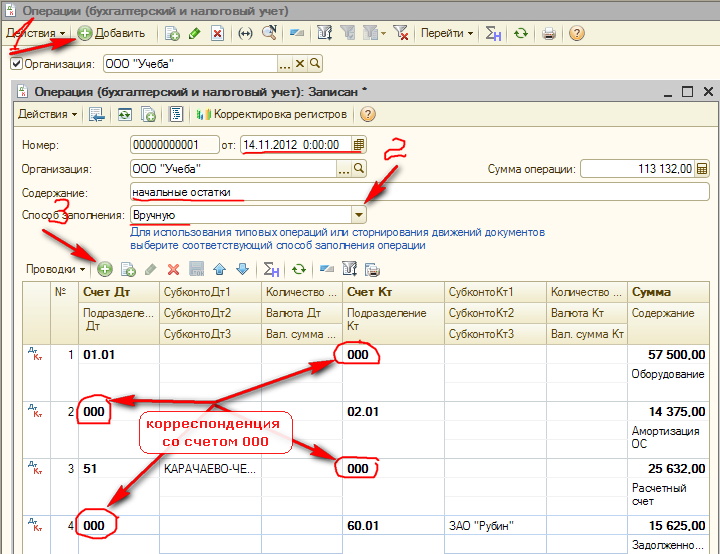The height and width of the screenshot is (554, 720).
Task: Open the Перейти dropdown menu
Action: 447,34
